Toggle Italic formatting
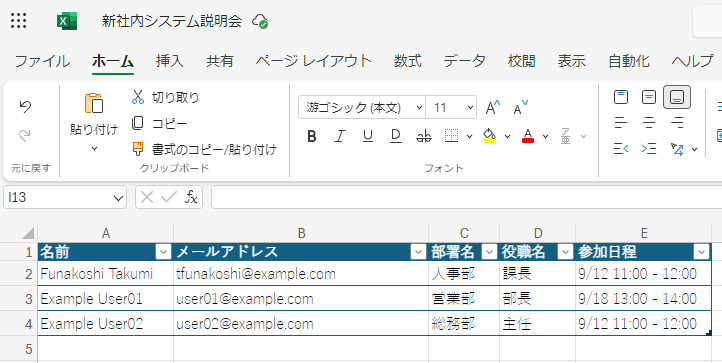Viewport: 722px width, 363px height. coord(340,136)
